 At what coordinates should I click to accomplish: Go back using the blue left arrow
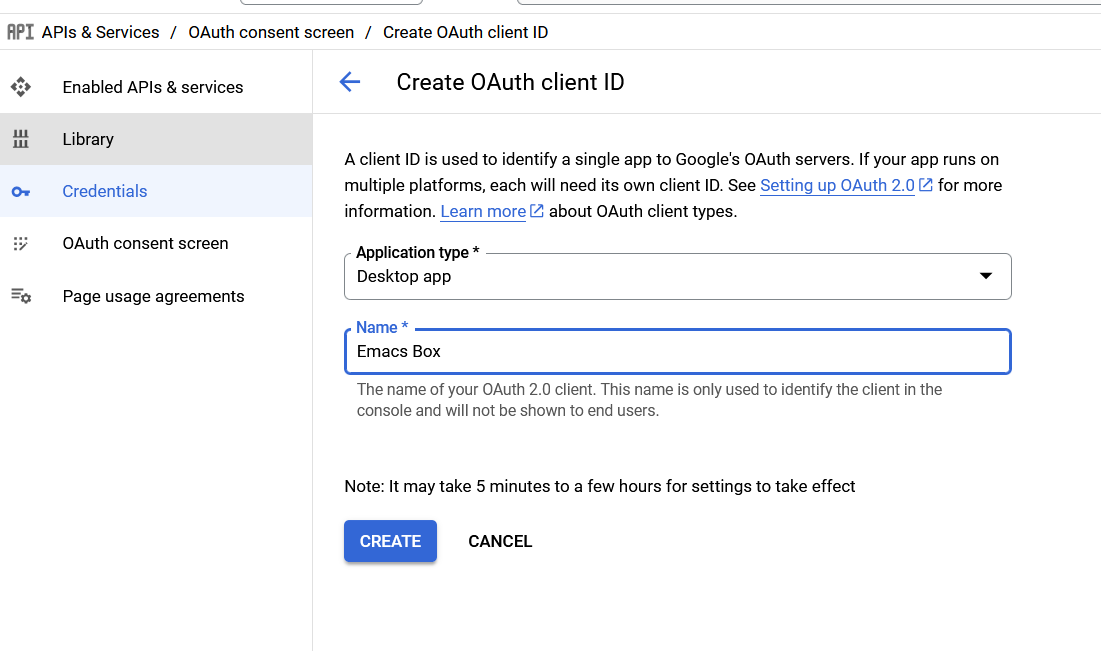pos(350,82)
